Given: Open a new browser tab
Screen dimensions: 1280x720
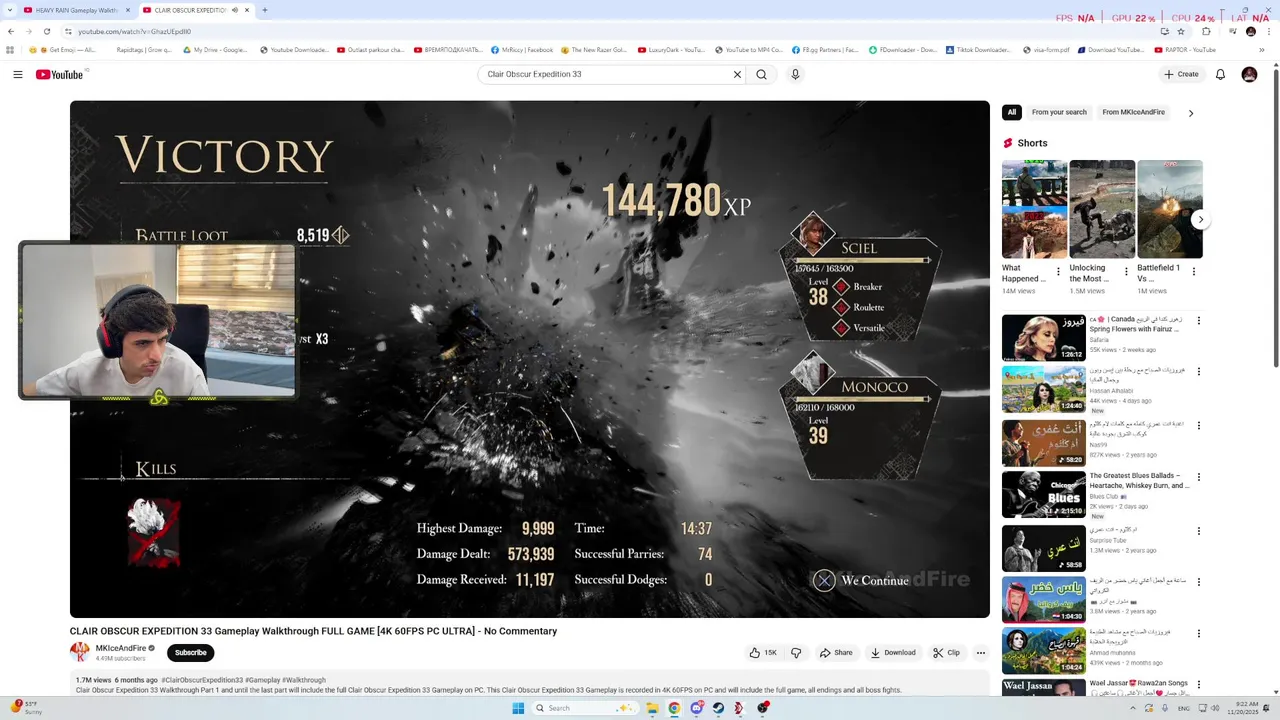Looking at the screenshot, I should [x=264, y=10].
